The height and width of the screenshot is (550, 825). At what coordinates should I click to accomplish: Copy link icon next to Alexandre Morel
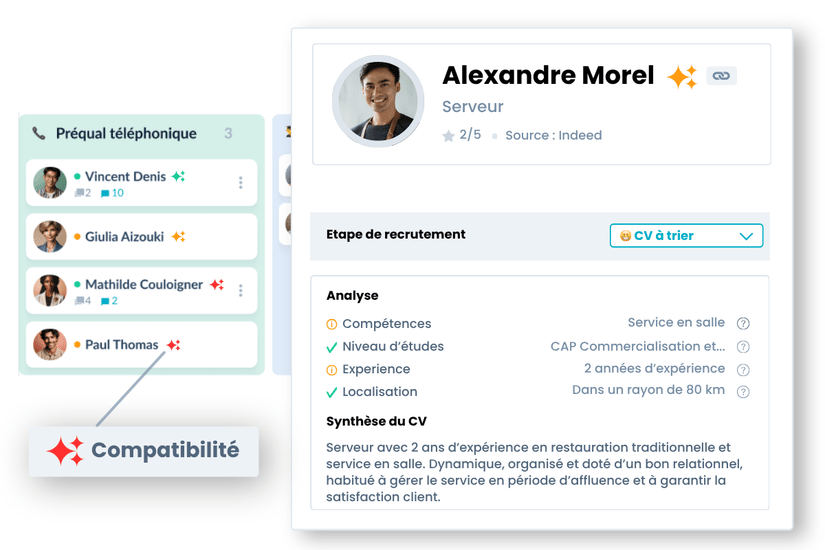tap(721, 76)
